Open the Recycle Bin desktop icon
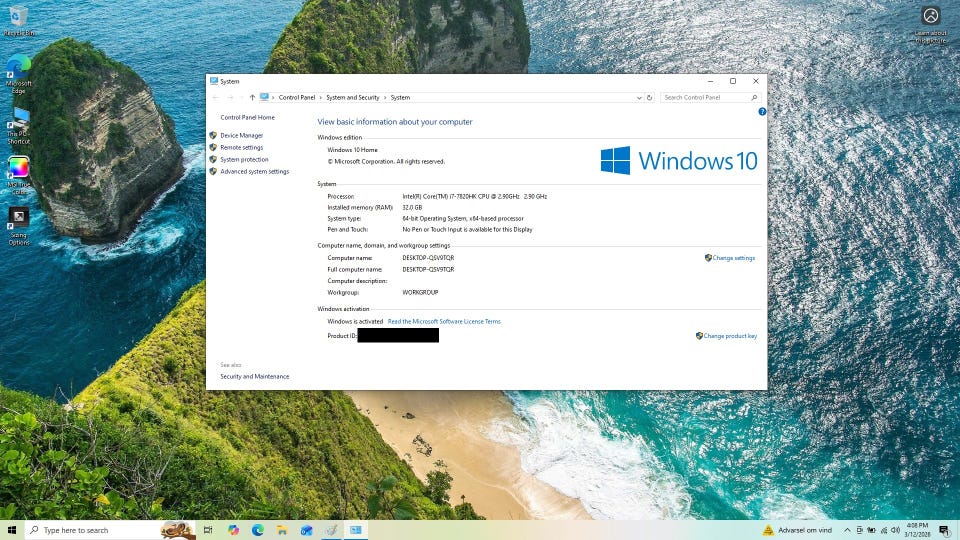 pyautogui.click(x=18, y=20)
